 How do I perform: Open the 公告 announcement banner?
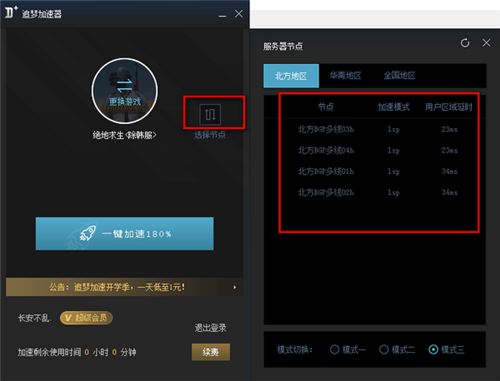click(x=125, y=287)
